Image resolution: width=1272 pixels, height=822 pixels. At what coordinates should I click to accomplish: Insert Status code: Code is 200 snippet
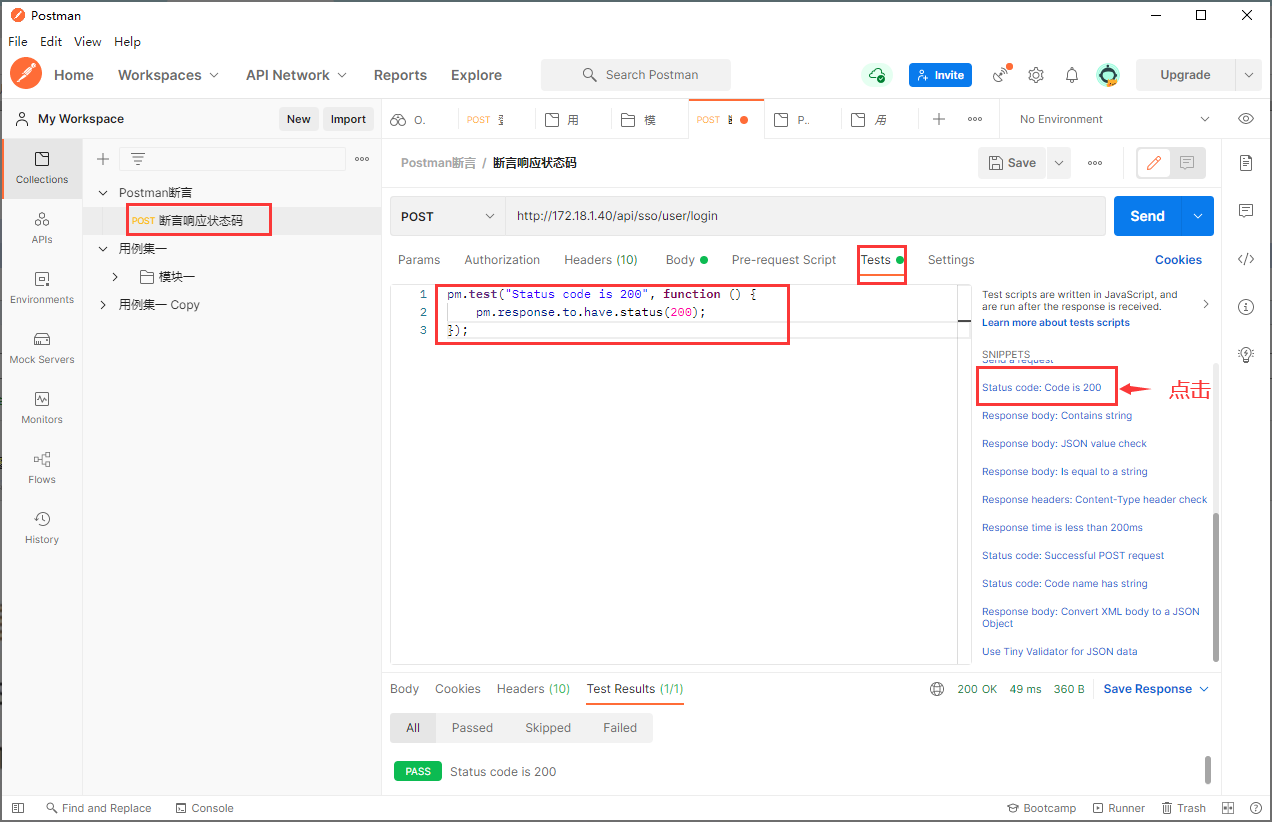[1042, 388]
